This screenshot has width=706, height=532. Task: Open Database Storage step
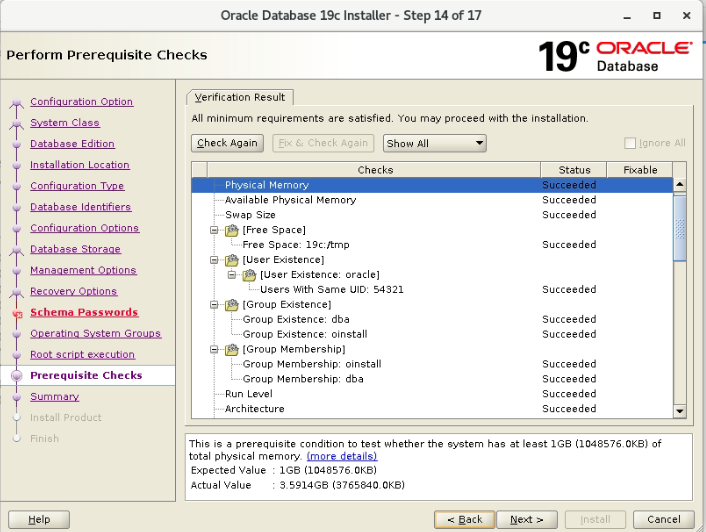[75, 249]
